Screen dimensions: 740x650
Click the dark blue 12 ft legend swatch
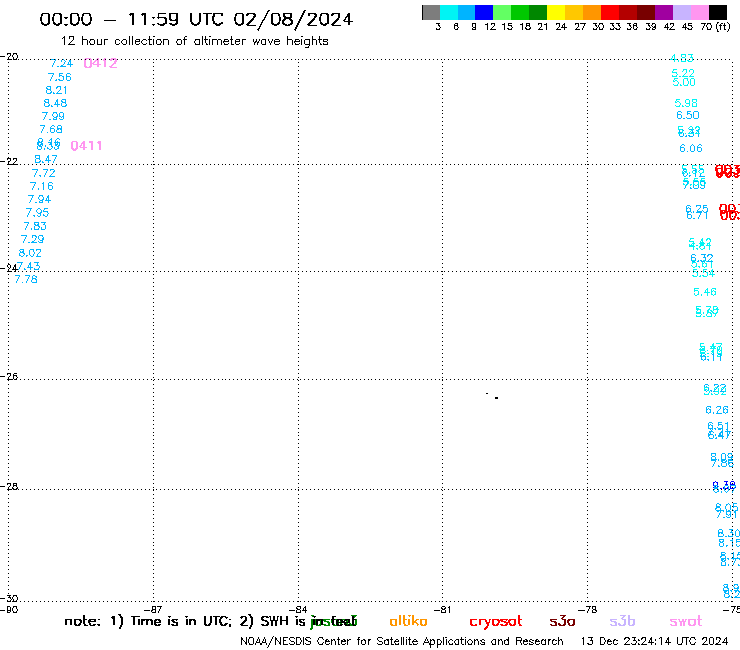[484, 12]
